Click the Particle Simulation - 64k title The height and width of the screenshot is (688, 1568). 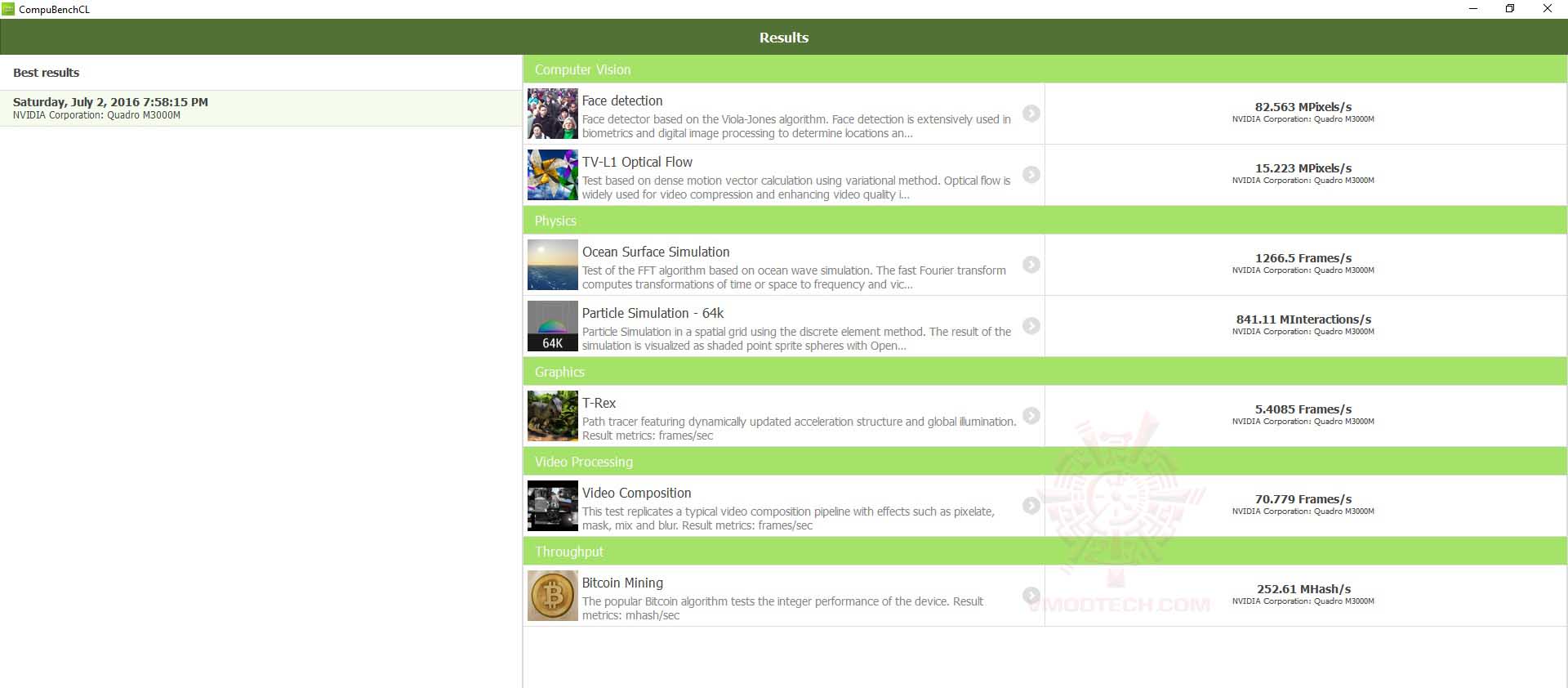pyautogui.click(x=653, y=313)
